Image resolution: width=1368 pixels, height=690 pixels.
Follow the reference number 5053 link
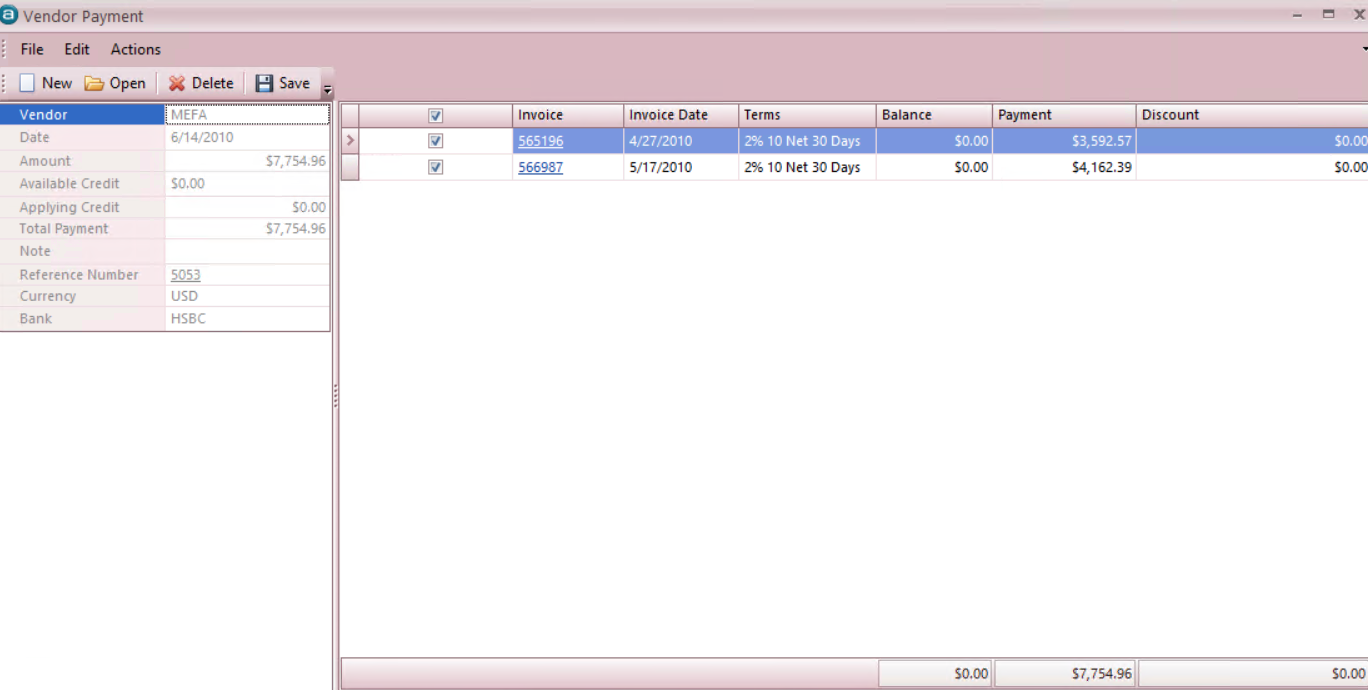point(186,275)
